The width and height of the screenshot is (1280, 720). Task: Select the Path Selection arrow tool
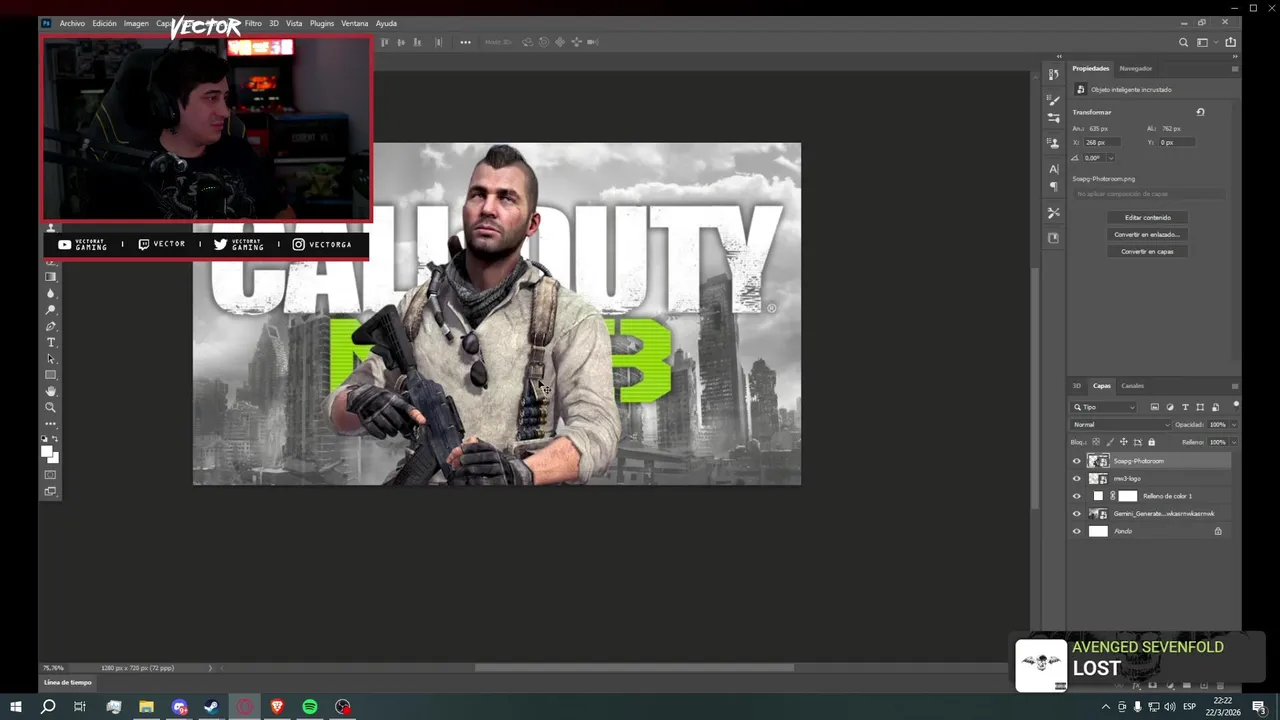coord(51,359)
